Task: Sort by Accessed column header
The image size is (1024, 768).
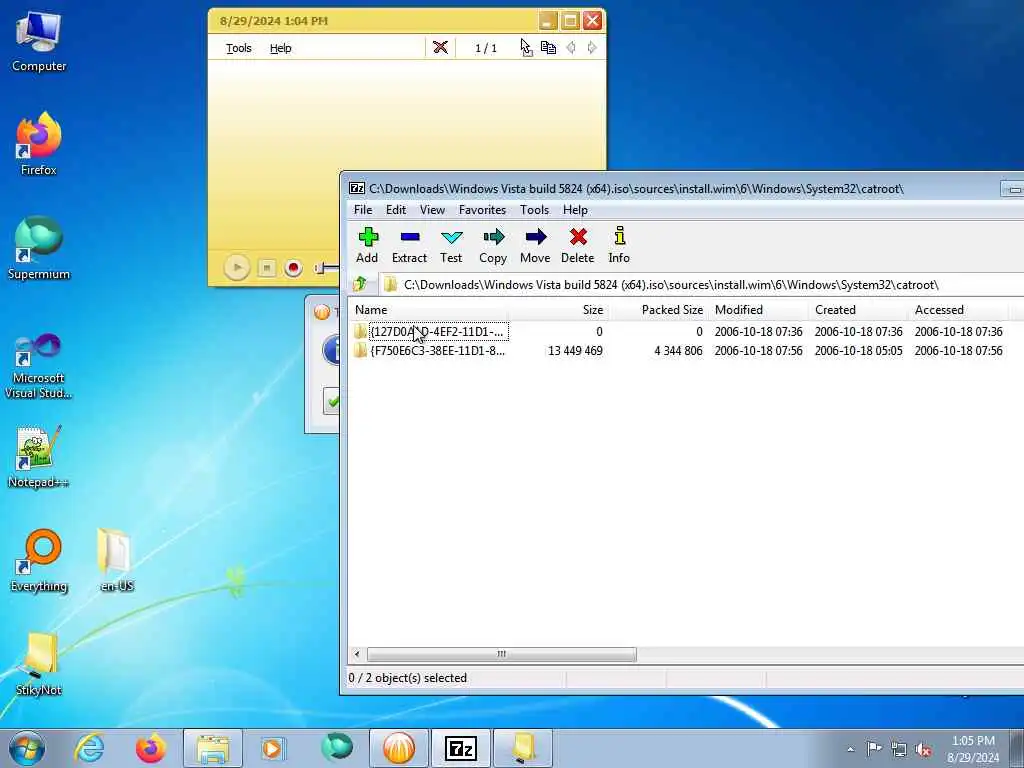Action: (959, 310)
